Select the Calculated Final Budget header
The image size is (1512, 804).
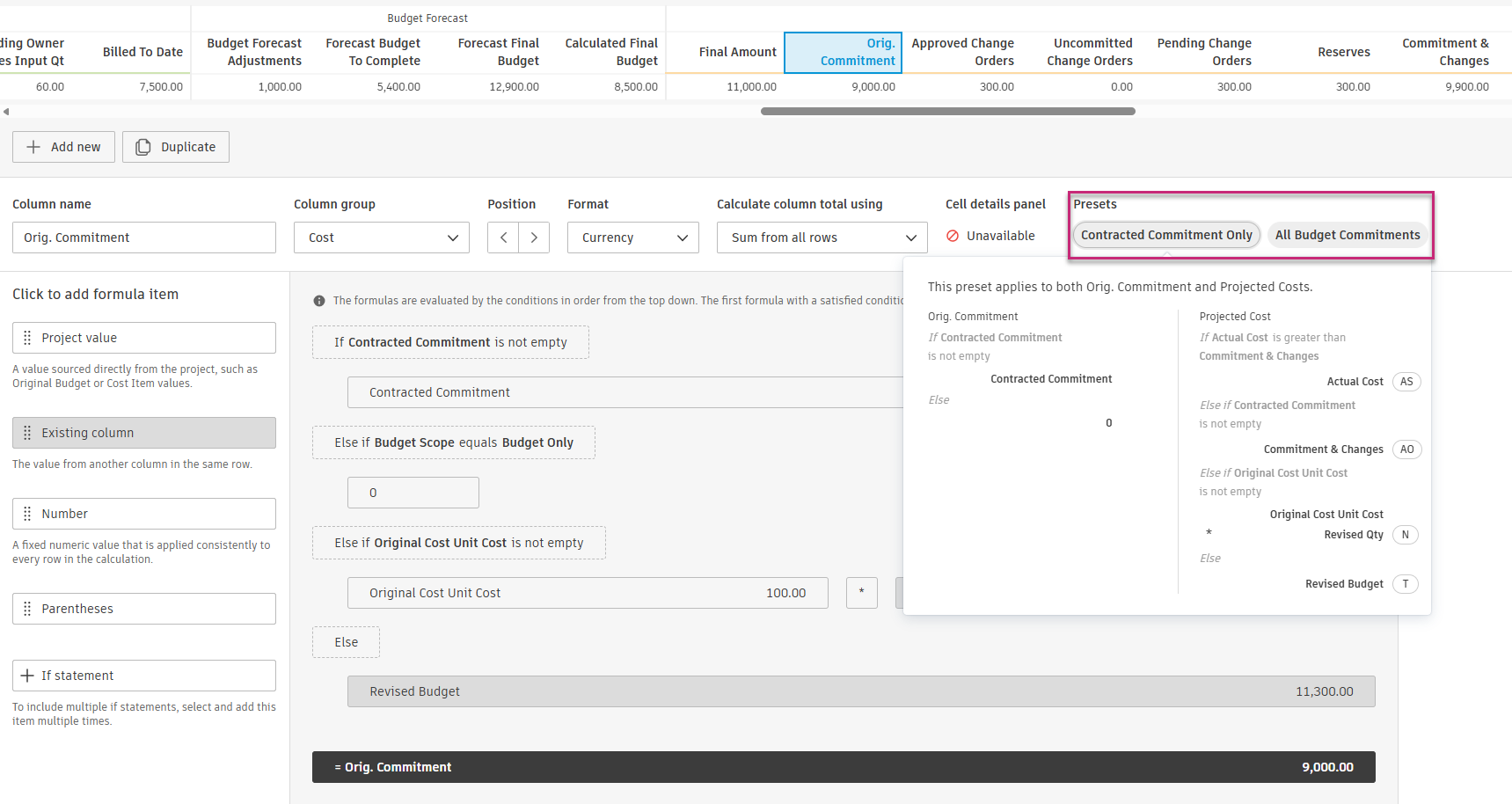pyautogui.click(x=606, y=52)
